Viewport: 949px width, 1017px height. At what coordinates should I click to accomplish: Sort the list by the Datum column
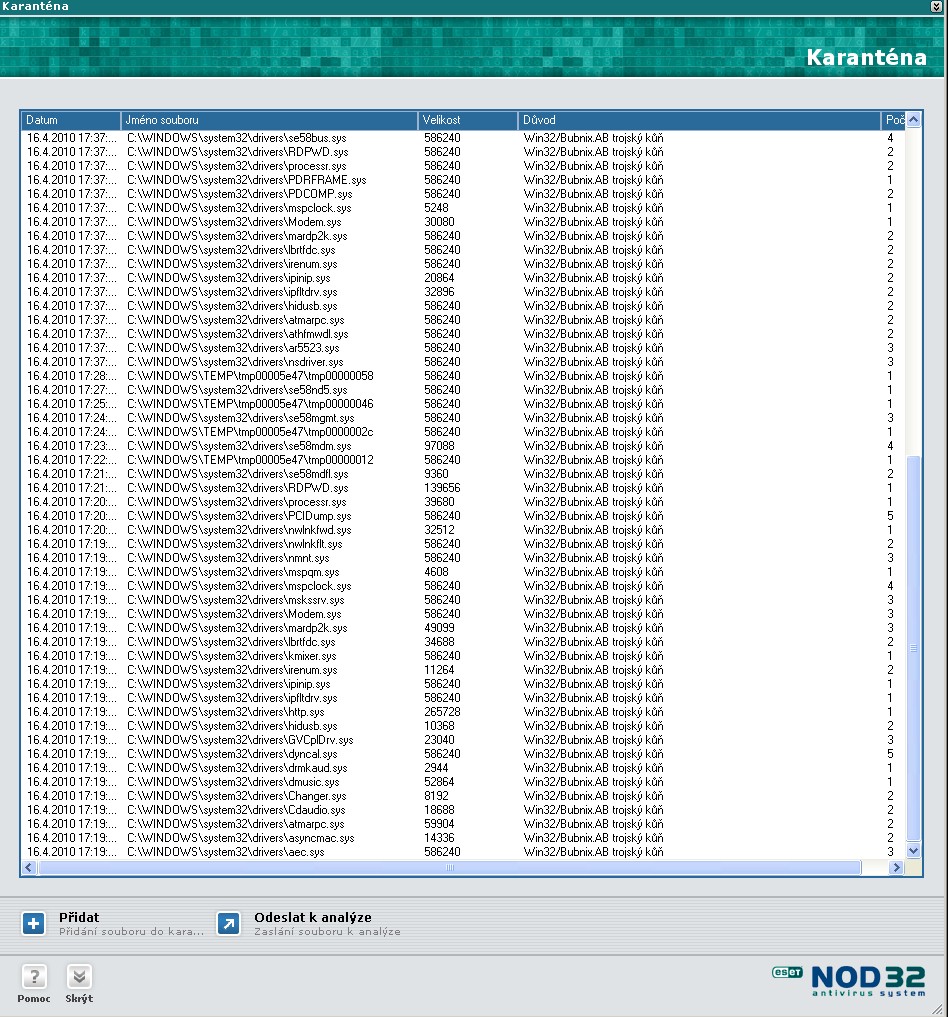pos(70,120)
